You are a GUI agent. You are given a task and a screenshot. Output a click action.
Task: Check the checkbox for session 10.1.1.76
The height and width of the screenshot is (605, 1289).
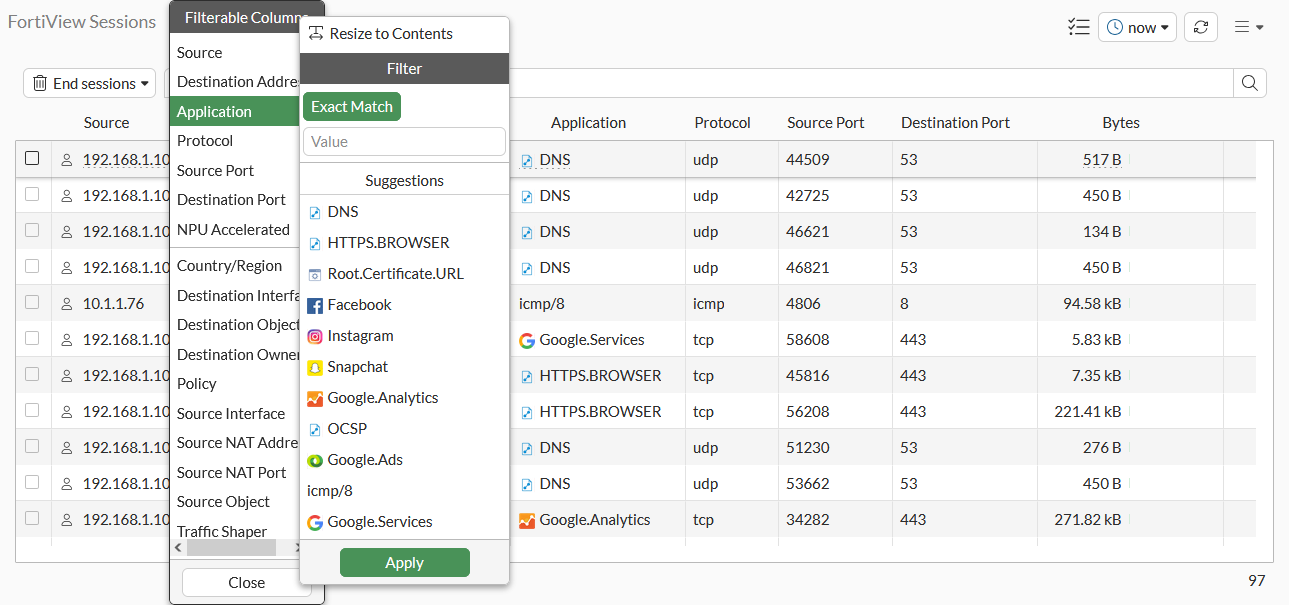coord(31,302)
